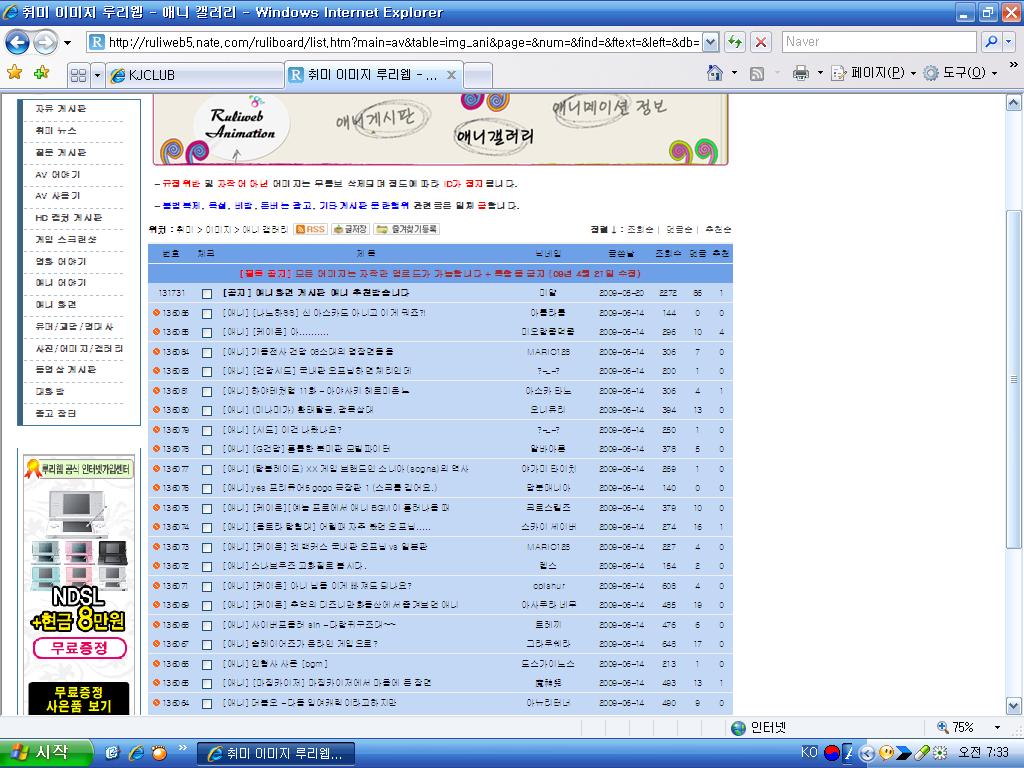Viewport: 1024px width, 768px height.
Task: Open the Quick Tabs grid icon
Action: (x=78, y=75)
